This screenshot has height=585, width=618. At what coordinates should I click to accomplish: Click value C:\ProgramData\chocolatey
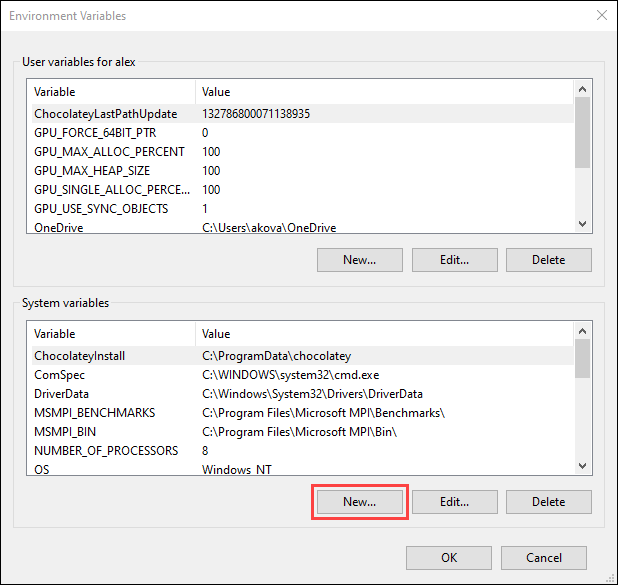pyautogui.click(x=277, y=356)
